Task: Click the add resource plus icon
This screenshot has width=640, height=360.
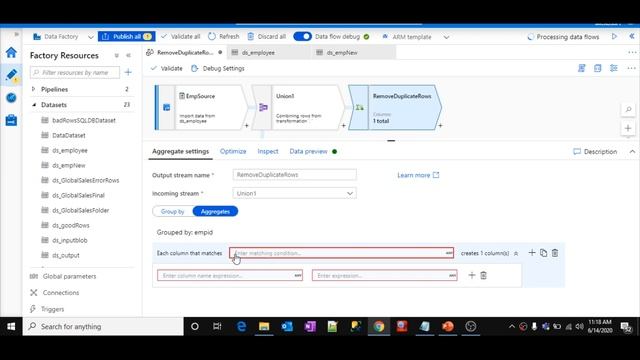Action: 128,72
